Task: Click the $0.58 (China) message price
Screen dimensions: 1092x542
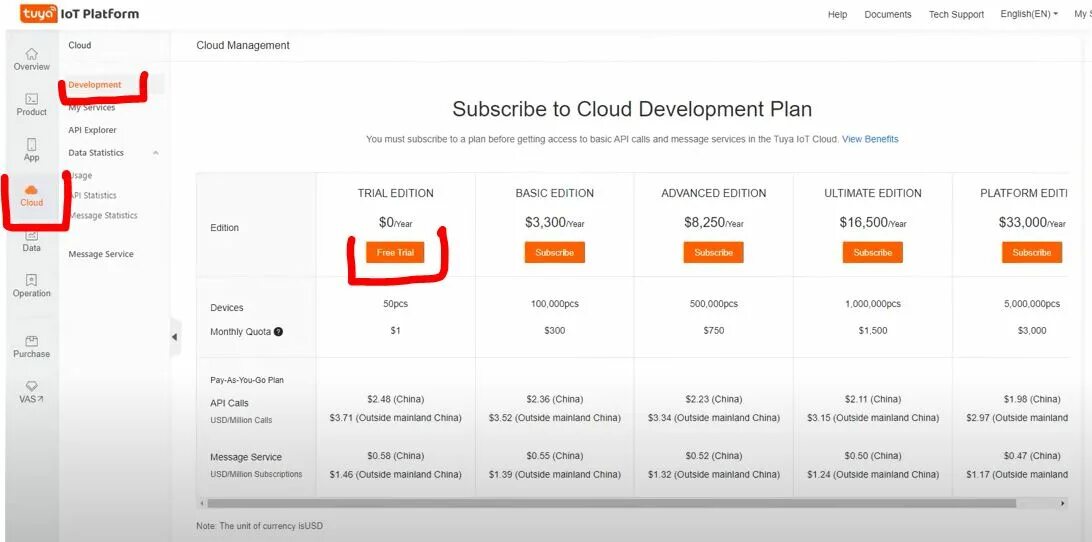Action: point(396,456)
